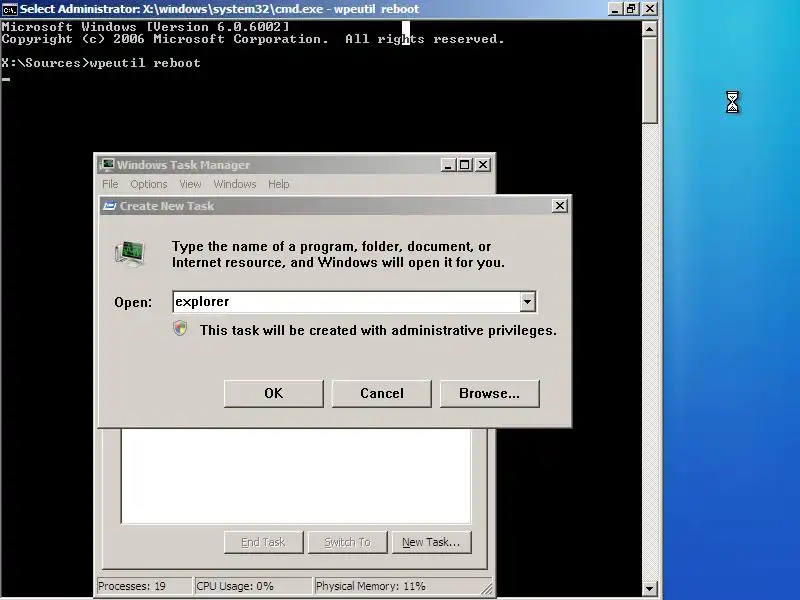The height and width of the screenshot is (600, 800).
Task: Click the cmd window vertical scrollbar thumb
Action: [649, 80]
